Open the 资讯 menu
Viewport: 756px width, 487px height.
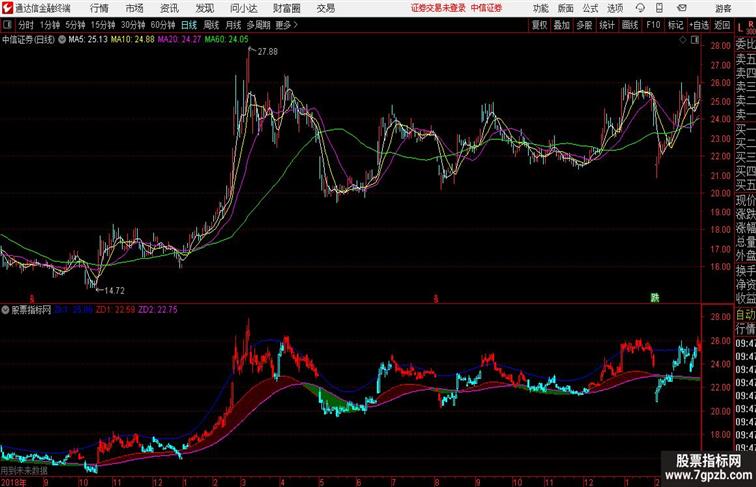pos(169,8)
